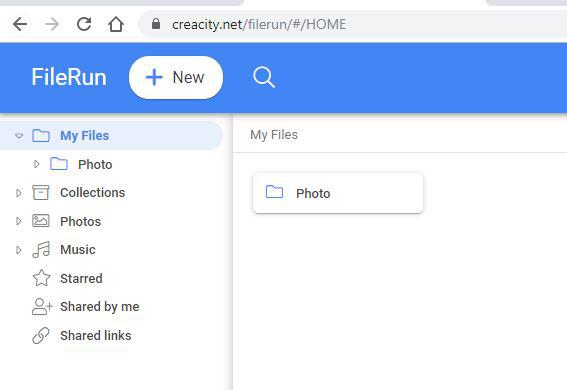Click the Starred star icon
Viewport: 567px width, 390px height.
[x=41, y=278]
